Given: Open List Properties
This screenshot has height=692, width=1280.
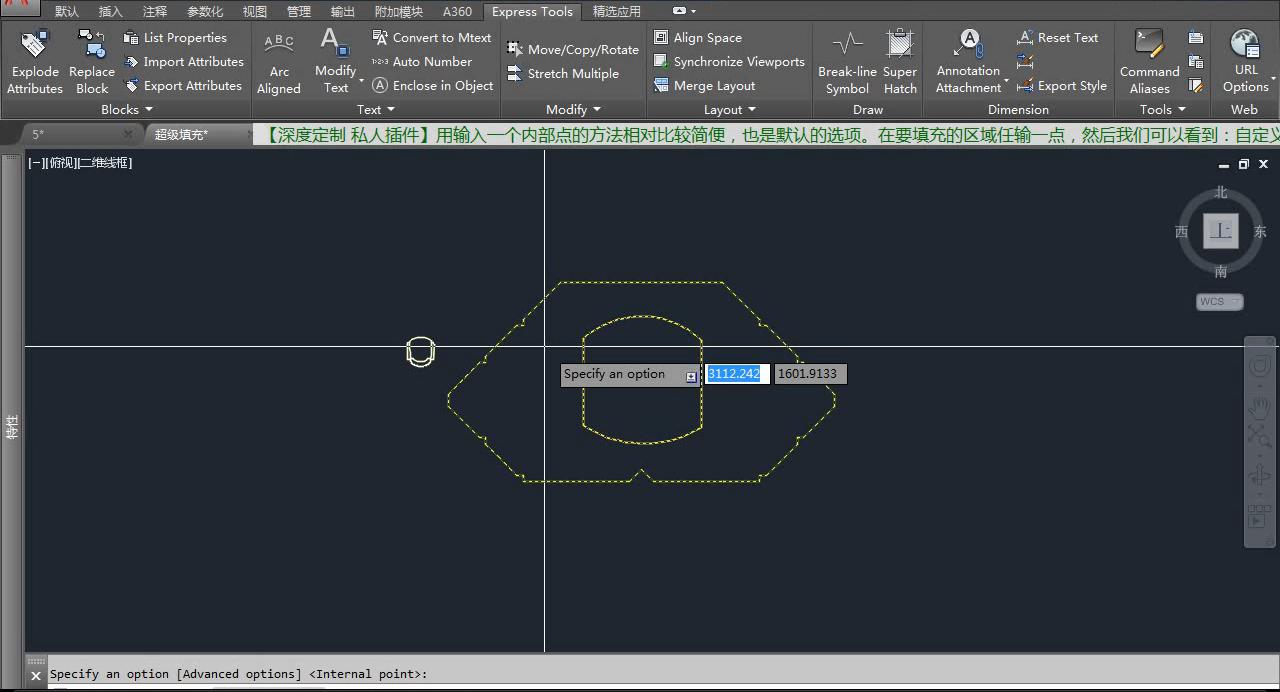Looking at the screenshot, I should click(175, 38).
